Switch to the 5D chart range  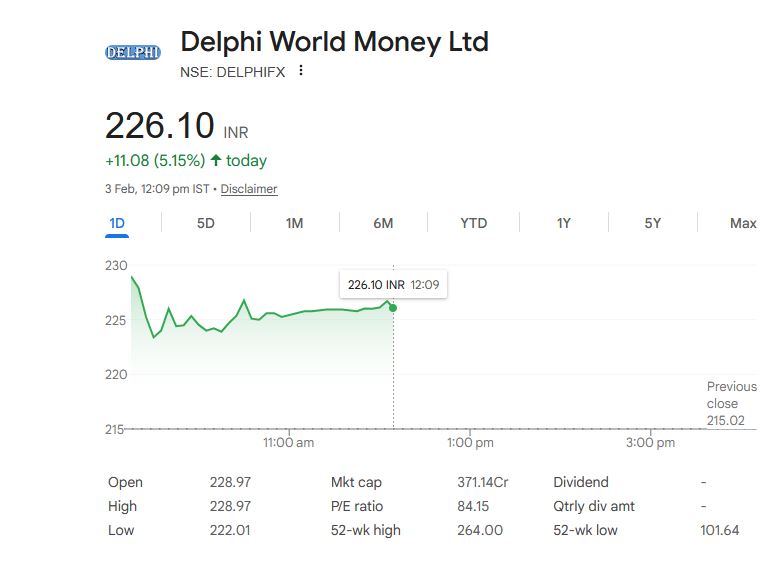pos(205,223)
